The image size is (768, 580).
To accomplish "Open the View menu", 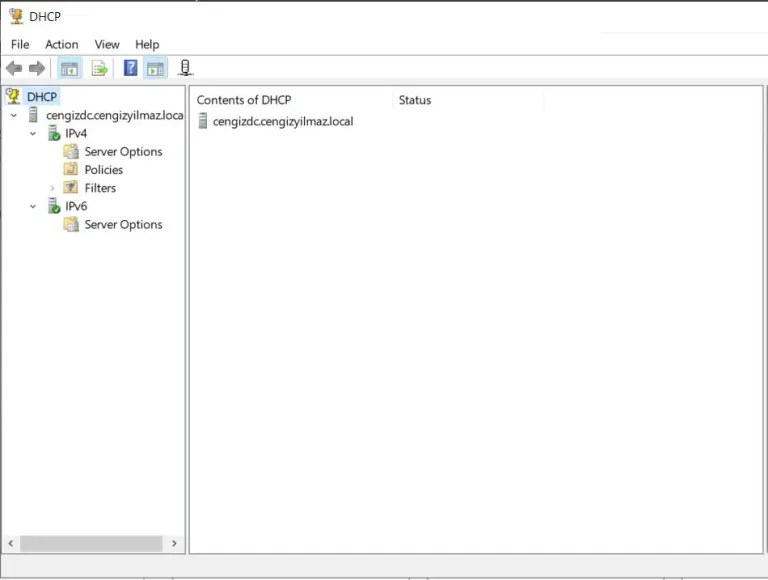I will pyautogui.click(x=107, y=44).
